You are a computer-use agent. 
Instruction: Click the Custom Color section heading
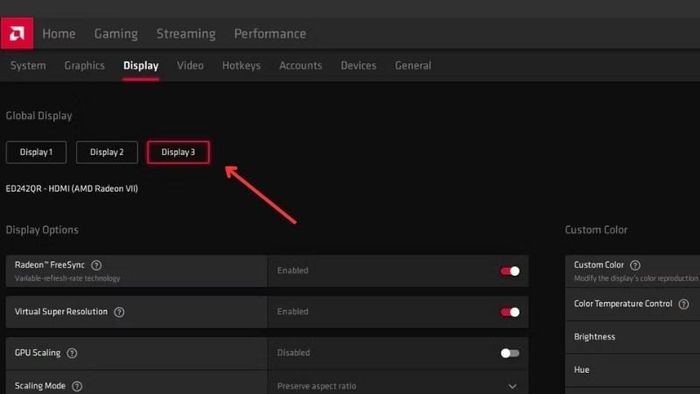coord(596,230)
